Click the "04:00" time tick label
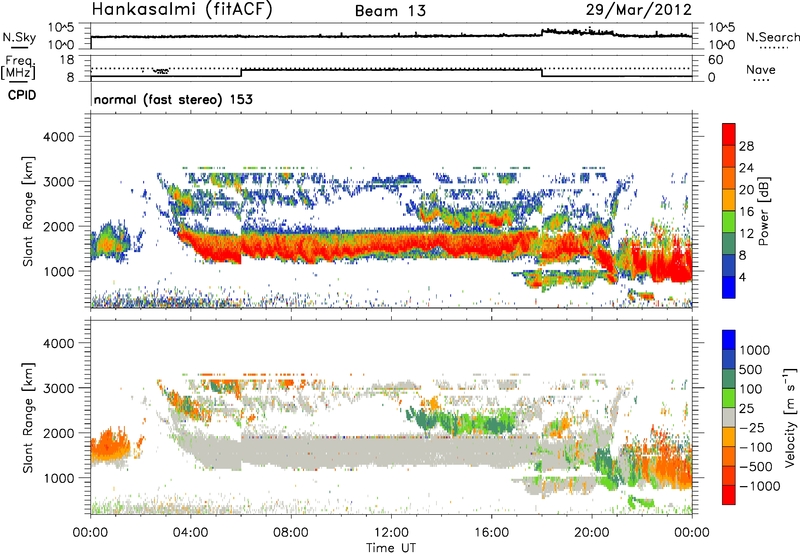Viewport: 800px width, 554px height. click(x=190, y=533)
